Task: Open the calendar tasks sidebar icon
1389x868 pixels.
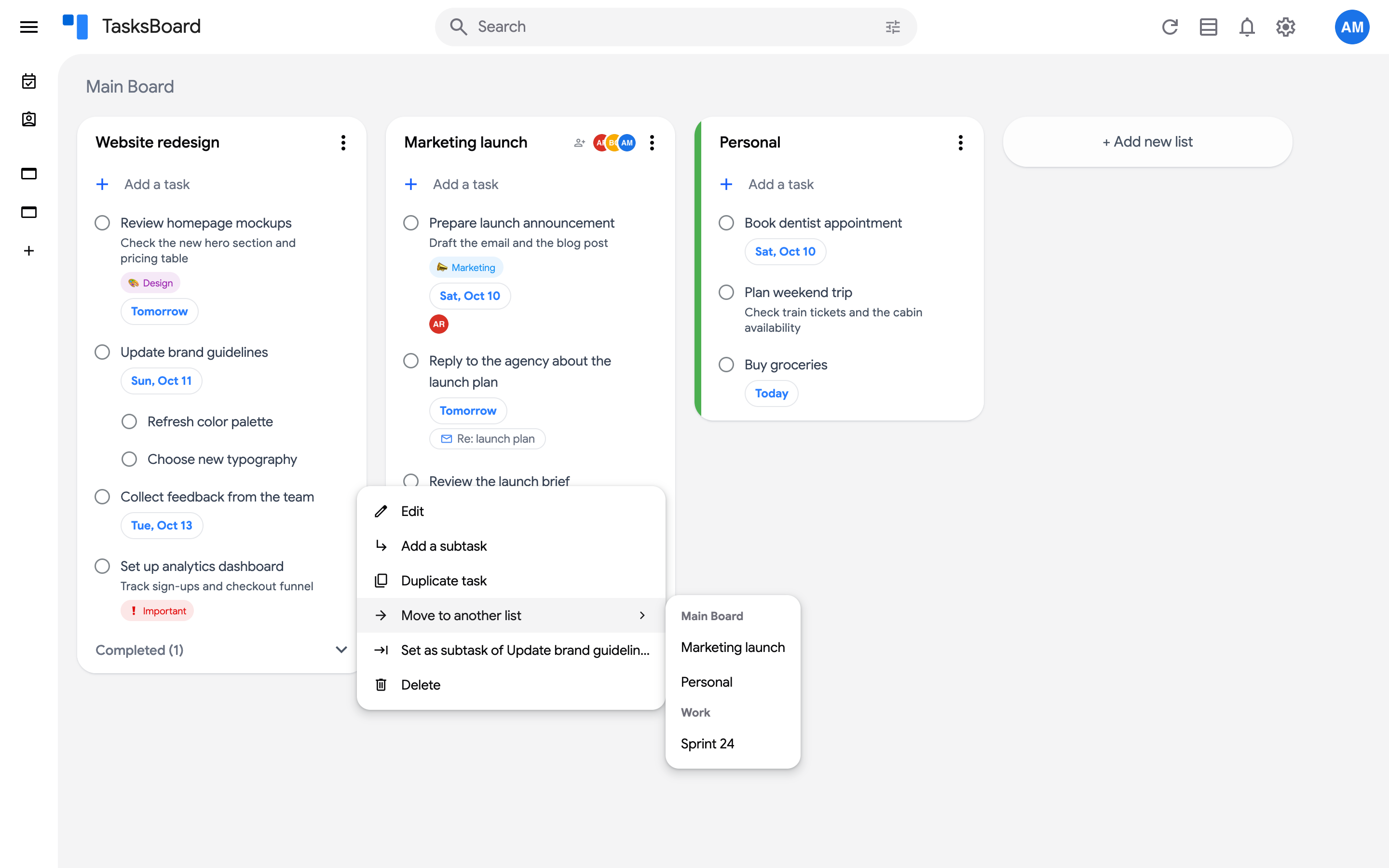Action: (x=29, y=81)
